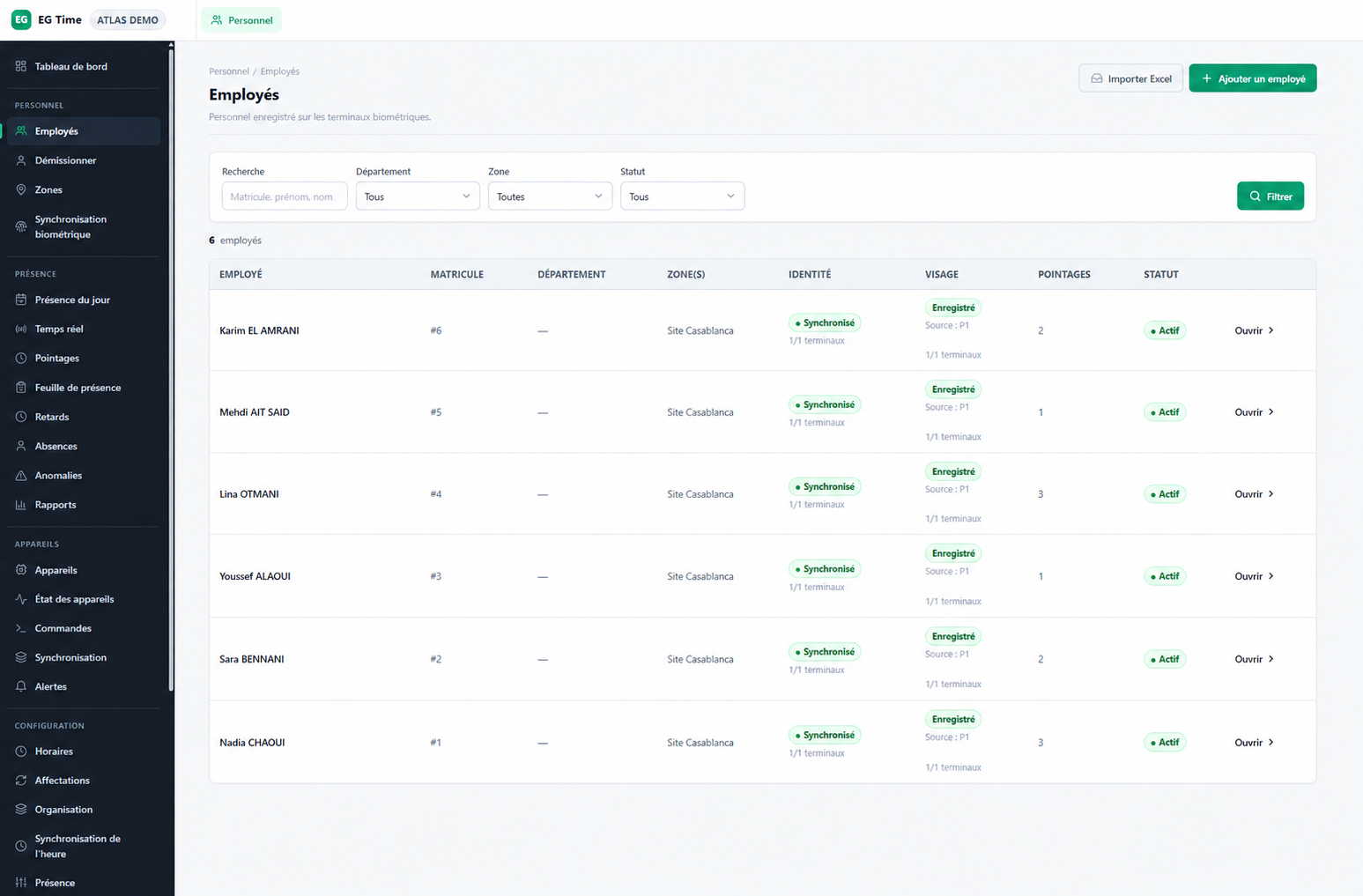Click the MATRICULE column header
Screen dimensions: 1363x896
coord(456,275)
